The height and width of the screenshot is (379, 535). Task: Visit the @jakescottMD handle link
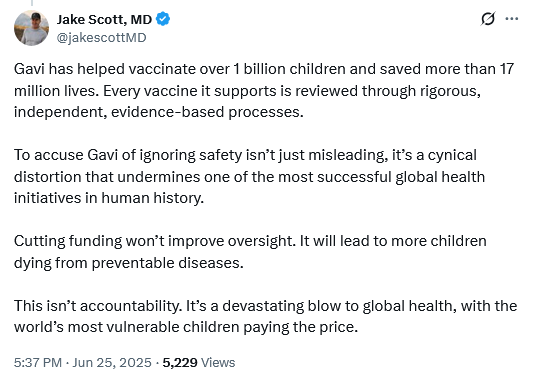(101, 38)
